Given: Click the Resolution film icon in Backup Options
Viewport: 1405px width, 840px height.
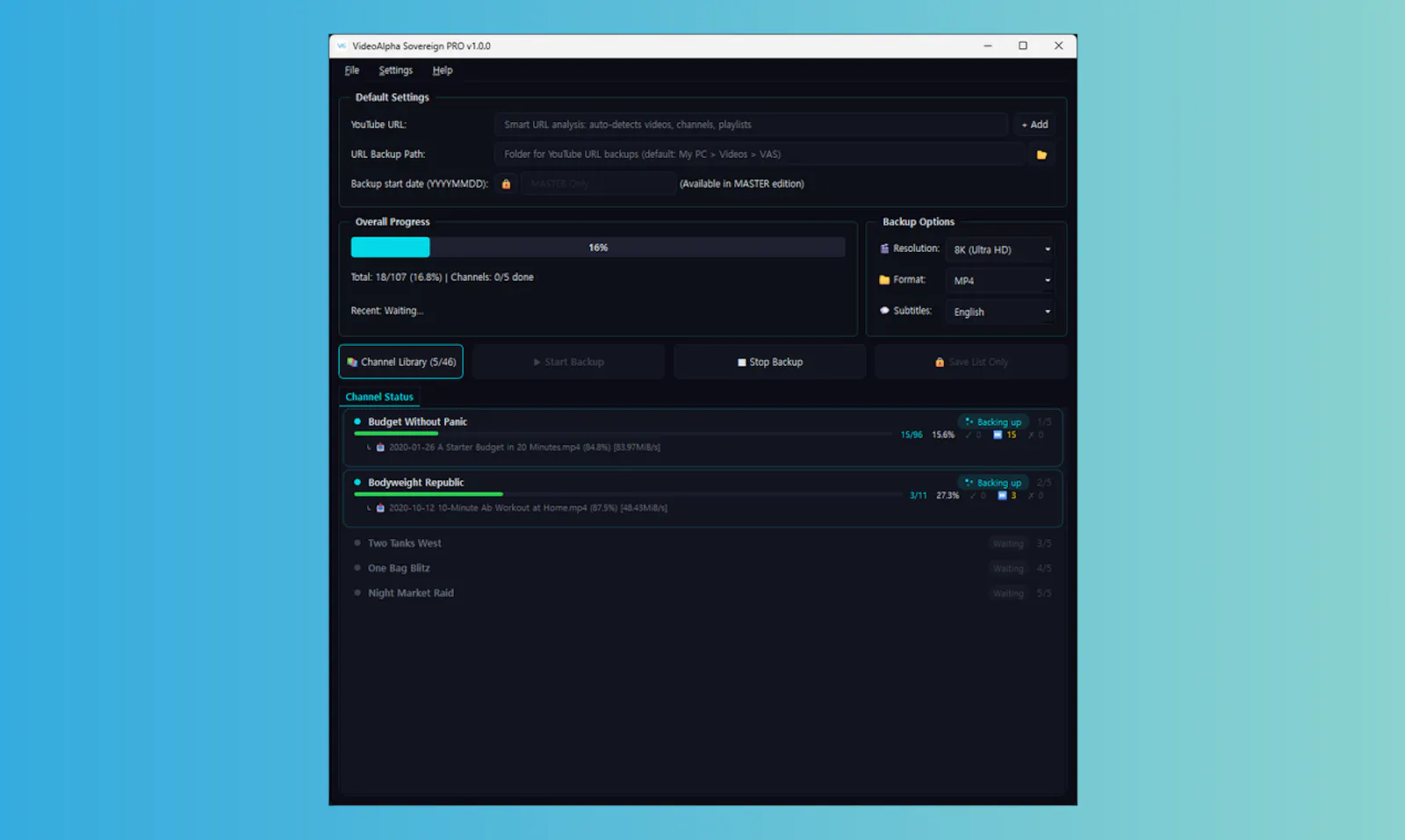Looking at the screenshot, I should coord(884,248).
